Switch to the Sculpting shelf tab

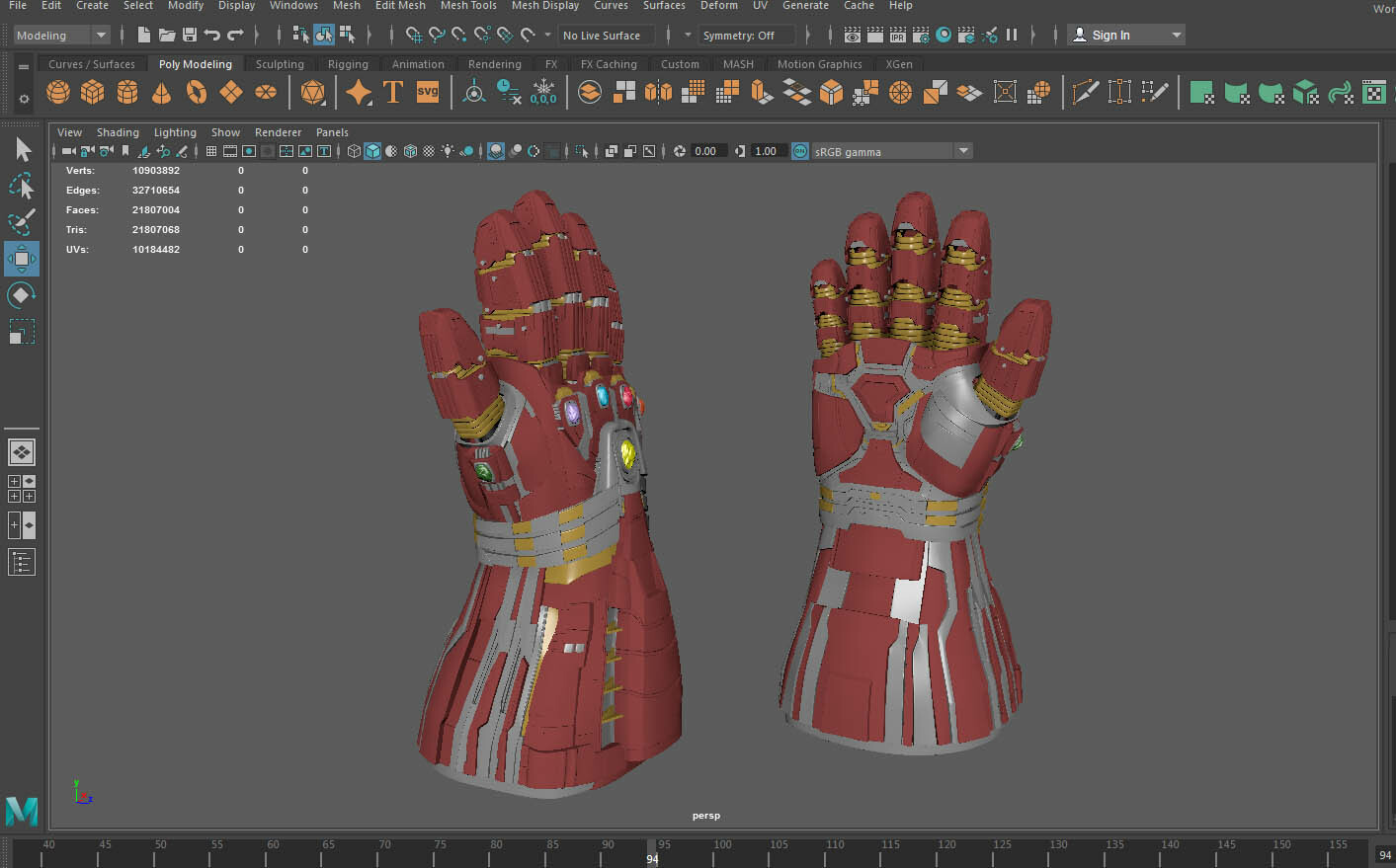(x=279, y=63)
